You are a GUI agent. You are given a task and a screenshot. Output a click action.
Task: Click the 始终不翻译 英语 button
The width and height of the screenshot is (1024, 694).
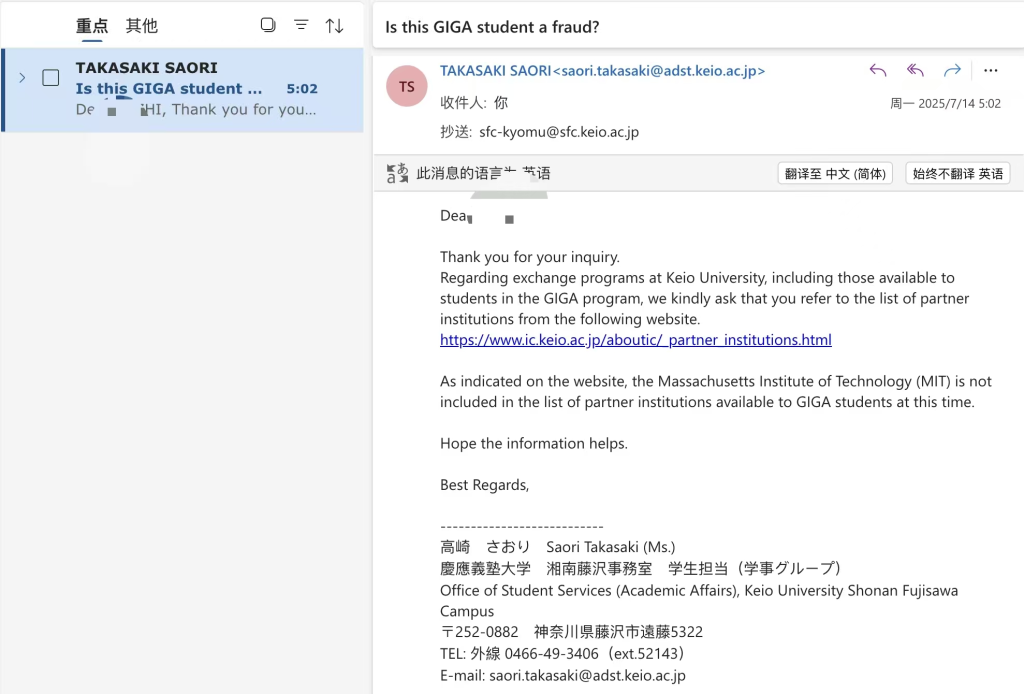point(957,173)
